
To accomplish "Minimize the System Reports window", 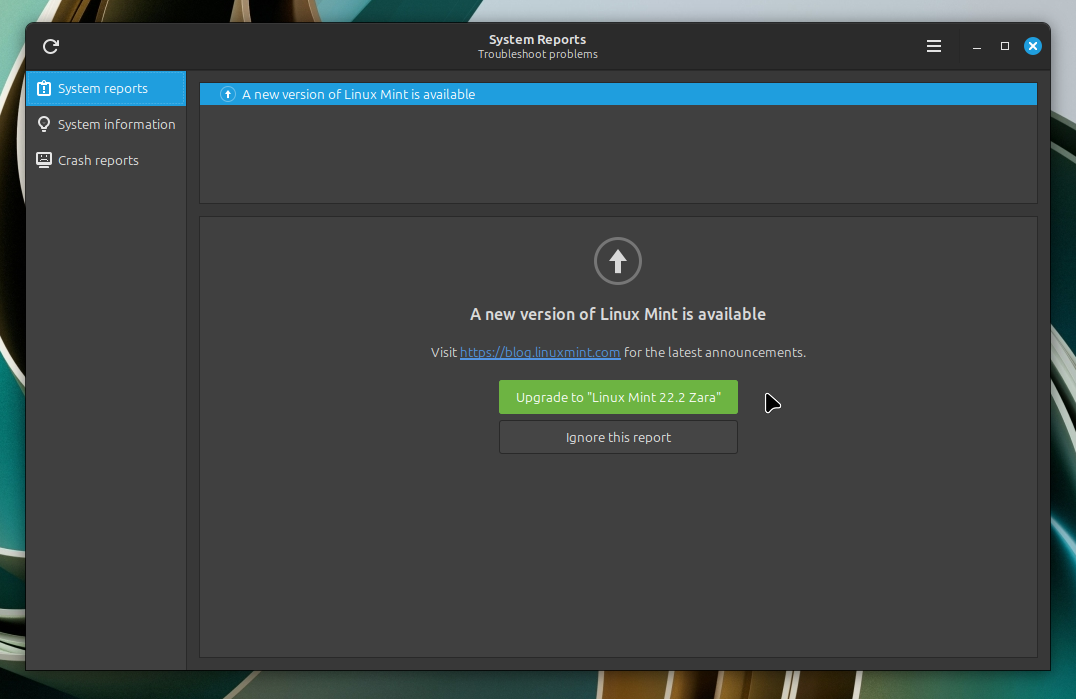I will 976,46.
